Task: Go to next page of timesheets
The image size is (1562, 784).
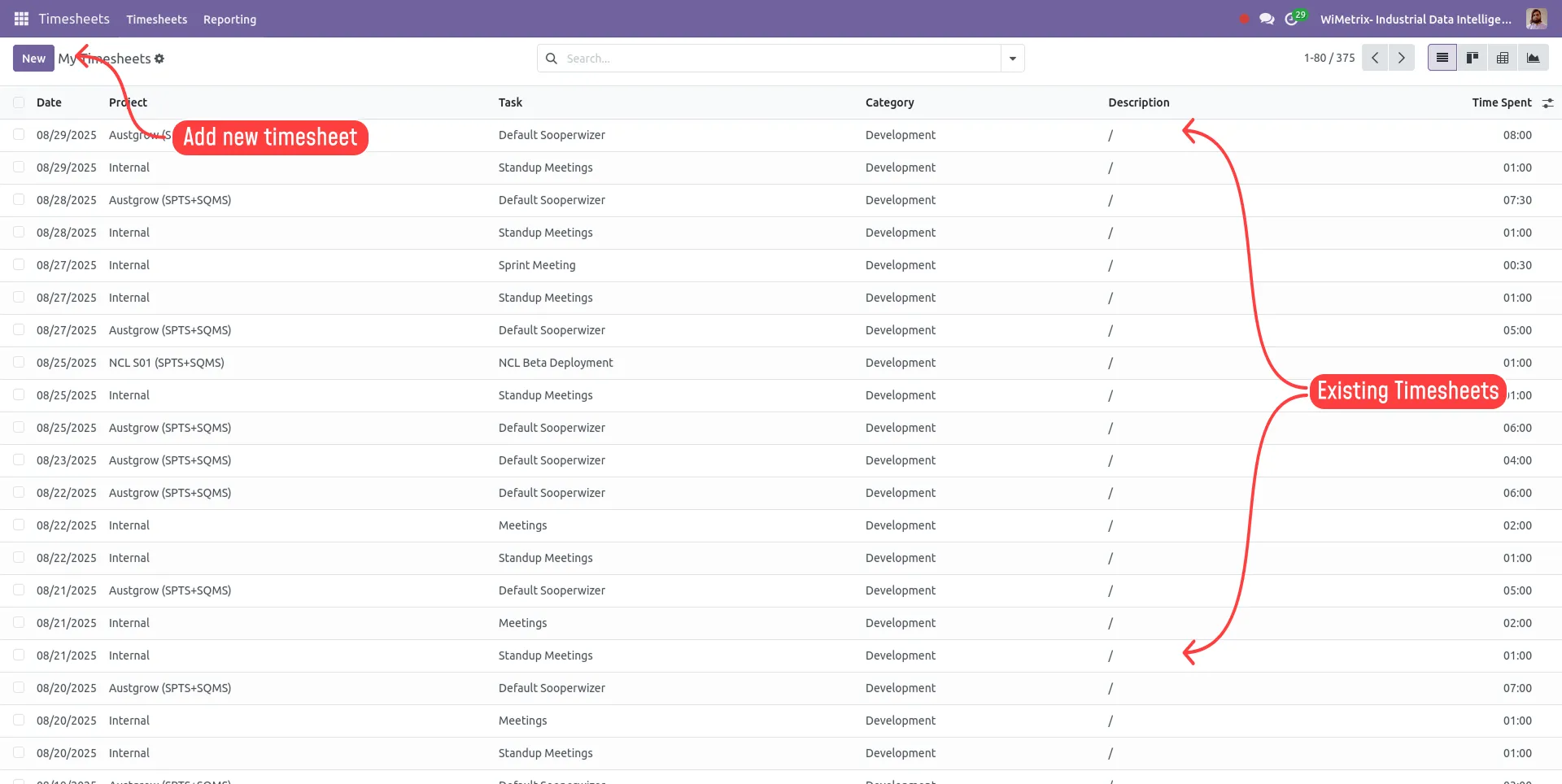Action: point(1401,57)
